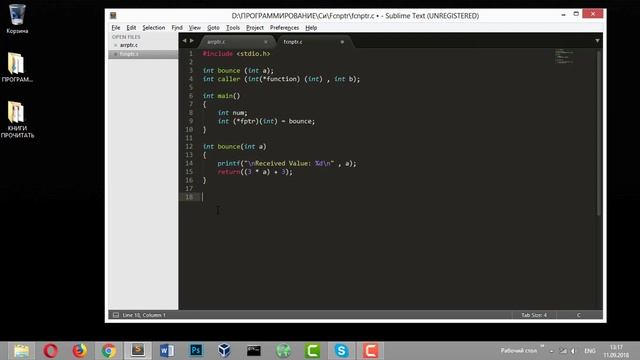Click the printf statement on line 14
The width and height of the screenshot is (640, 360).
click(x=287, y=163)
